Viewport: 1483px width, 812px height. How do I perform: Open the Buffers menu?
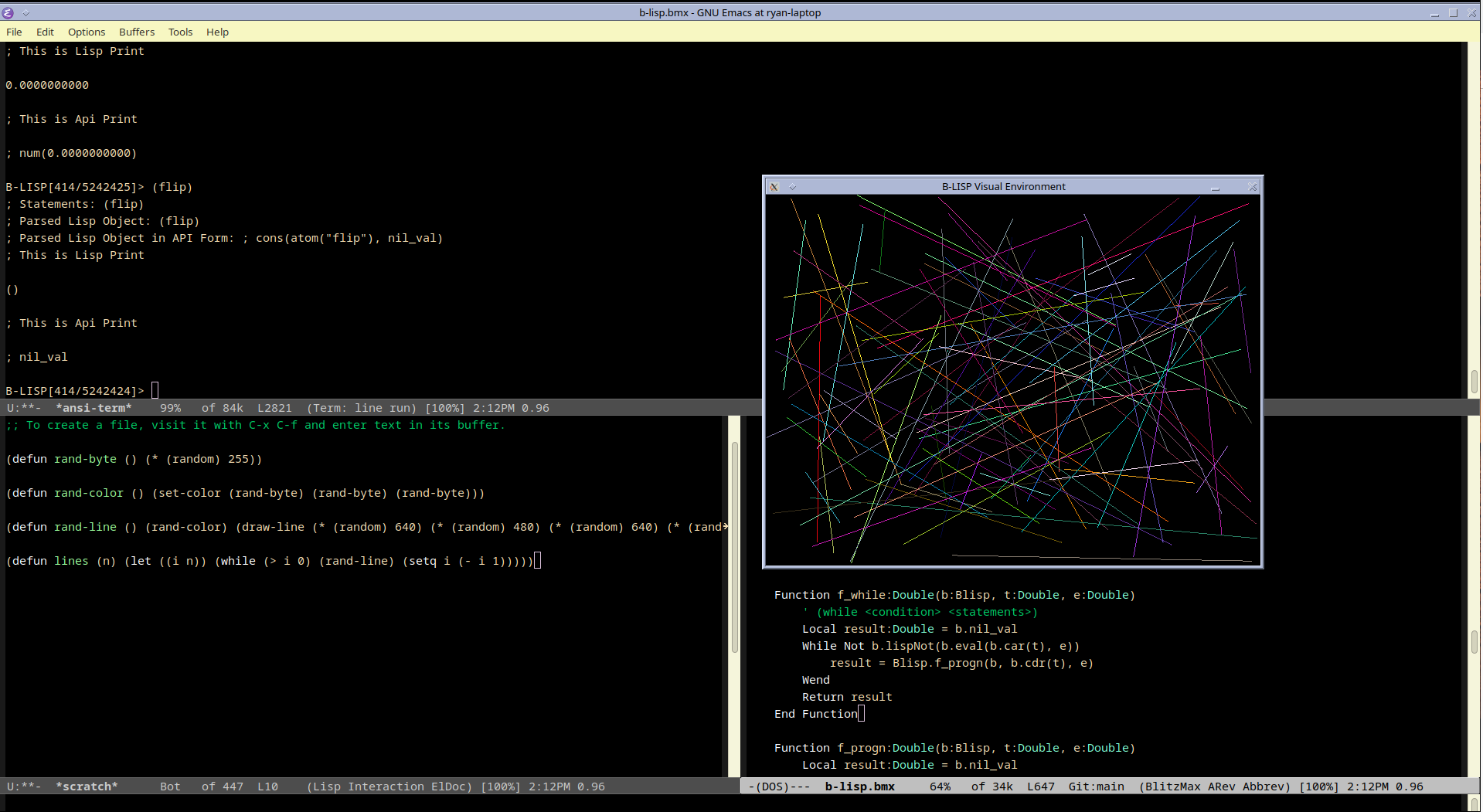click(137, 32)
